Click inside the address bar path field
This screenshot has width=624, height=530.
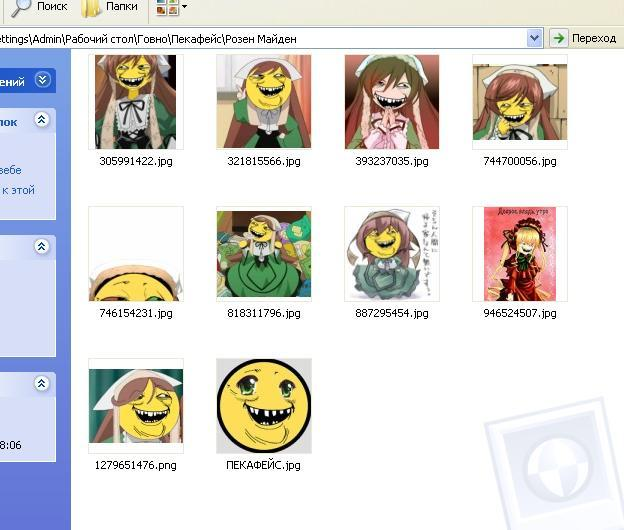(263, 39)
